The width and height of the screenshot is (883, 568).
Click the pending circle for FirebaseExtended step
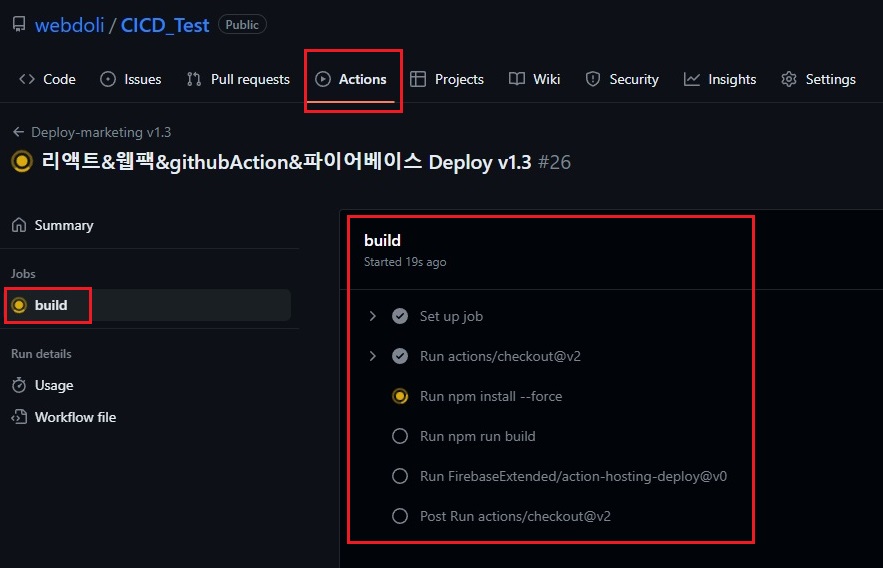coord(400,476)
